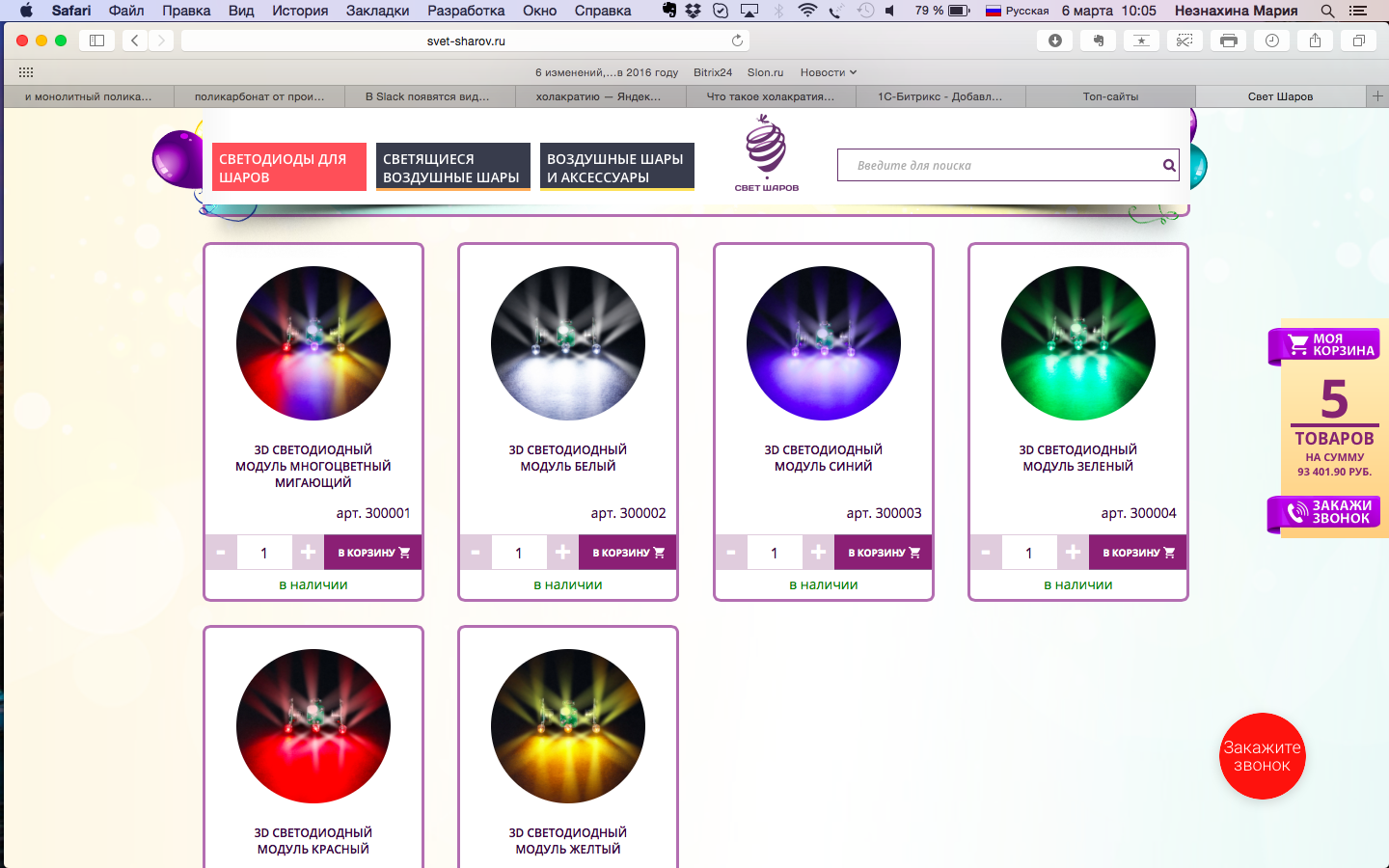Increase quantity for арт. 300001

click(x=308, y=553)
